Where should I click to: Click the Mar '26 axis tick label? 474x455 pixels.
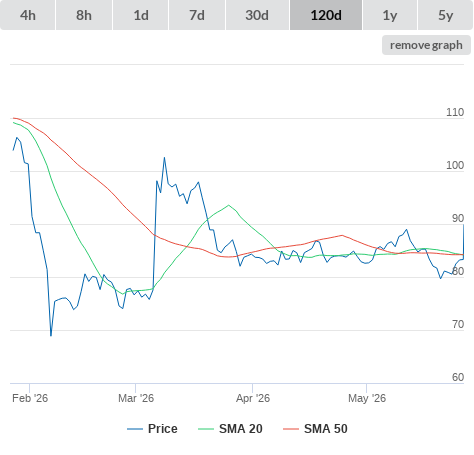pyautogui.click(x=136, y=398)
